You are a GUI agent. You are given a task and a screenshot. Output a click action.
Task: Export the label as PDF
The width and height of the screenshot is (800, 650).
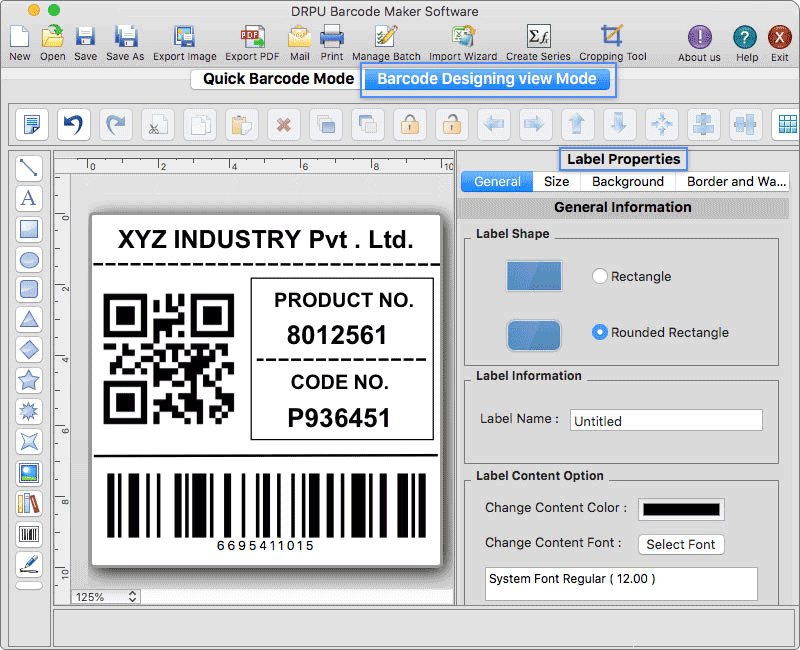point(251,40)
